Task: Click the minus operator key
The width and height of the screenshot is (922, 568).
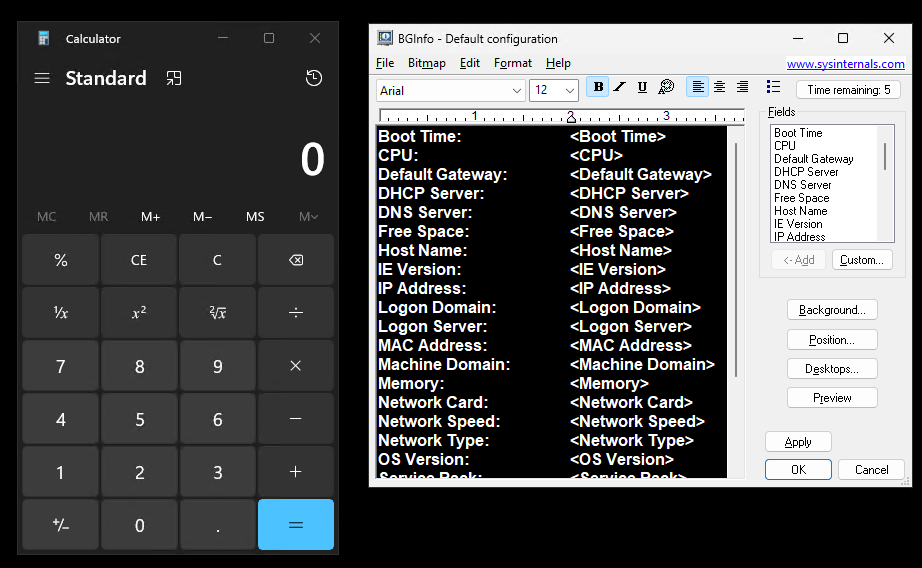Action: point(296,419)
